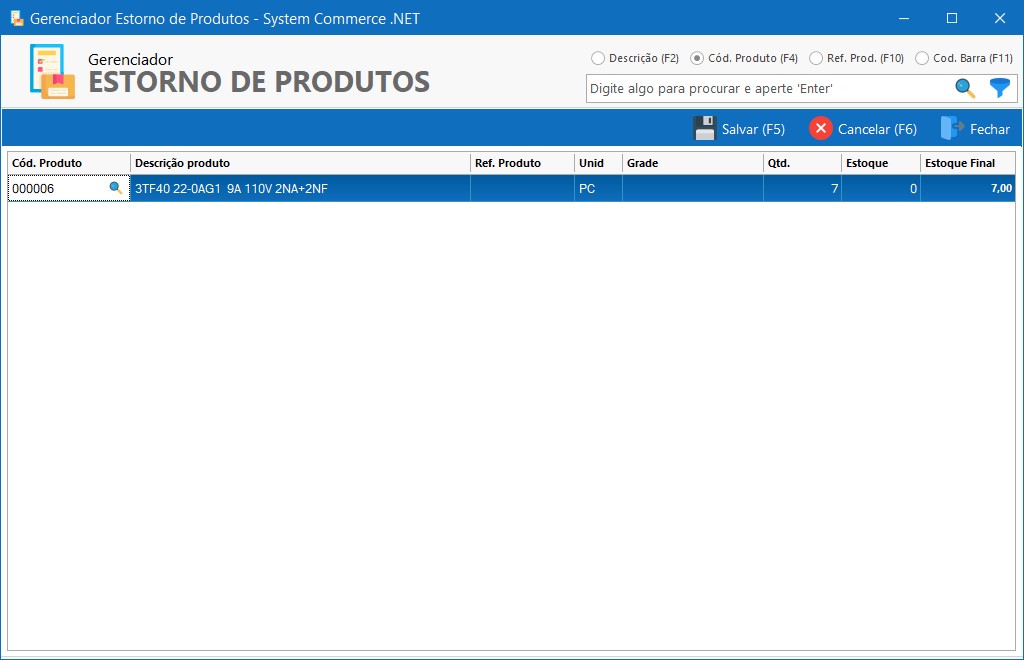Click the red X icon beside Cancelar

(821, 128)
